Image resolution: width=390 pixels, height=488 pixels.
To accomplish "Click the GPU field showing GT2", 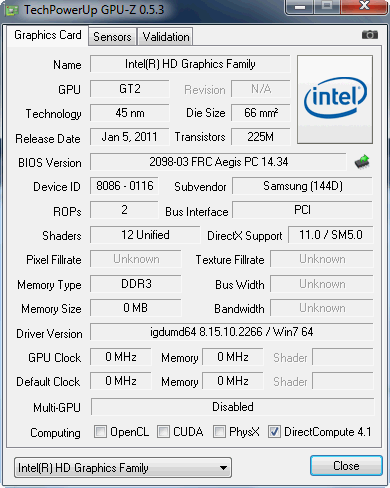I will (x=130, y=89).
